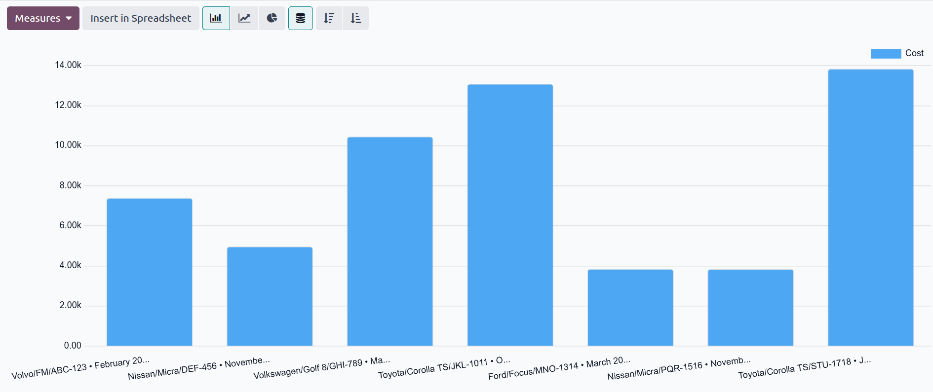Image resolution: width=933 pixels, height=392 pixels.
Task: Select the Volkswagen/Golf 8/GHI-789 bar
Action: coord(390,242)
